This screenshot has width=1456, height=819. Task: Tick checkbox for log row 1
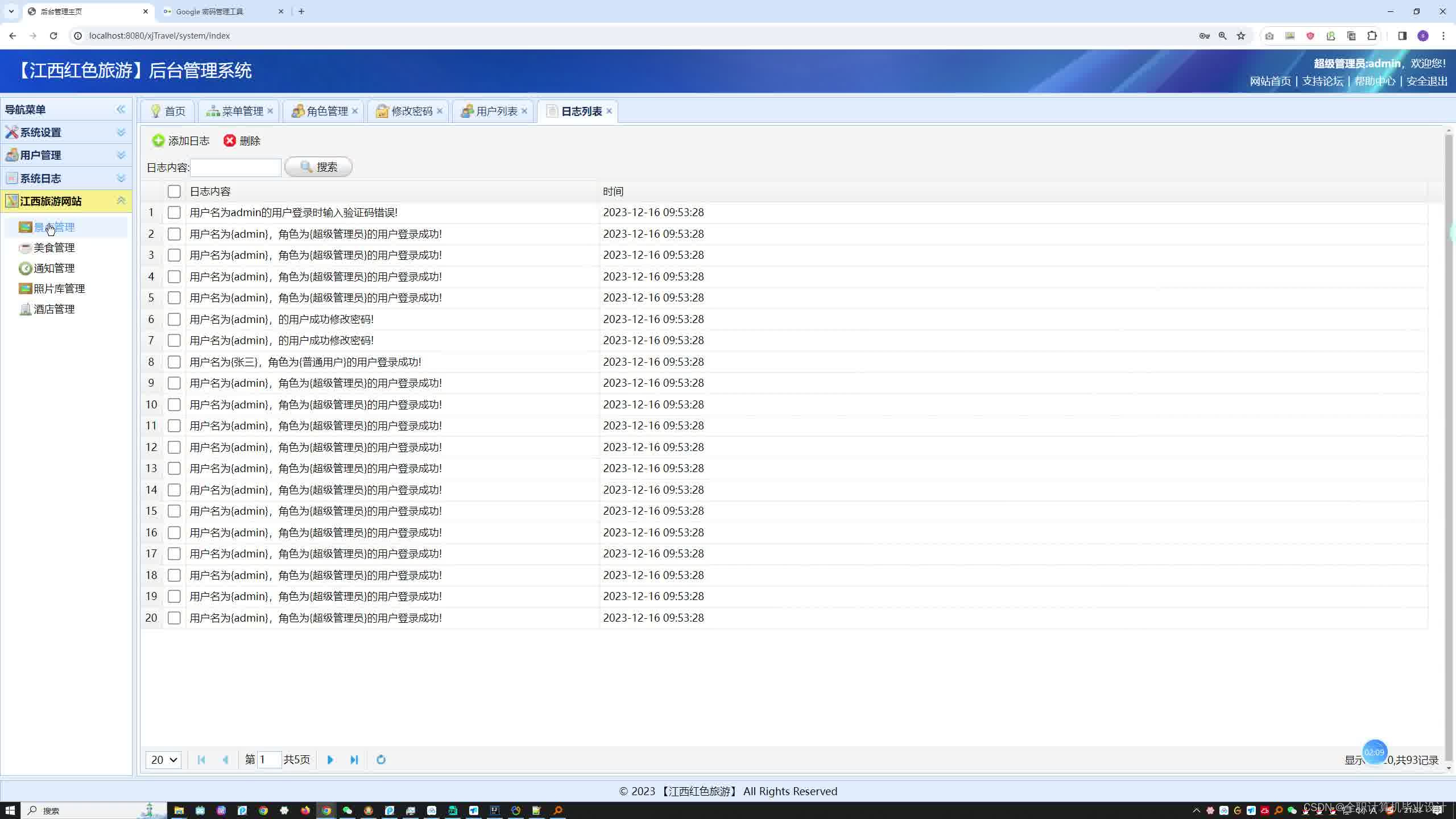click(174, 212)
